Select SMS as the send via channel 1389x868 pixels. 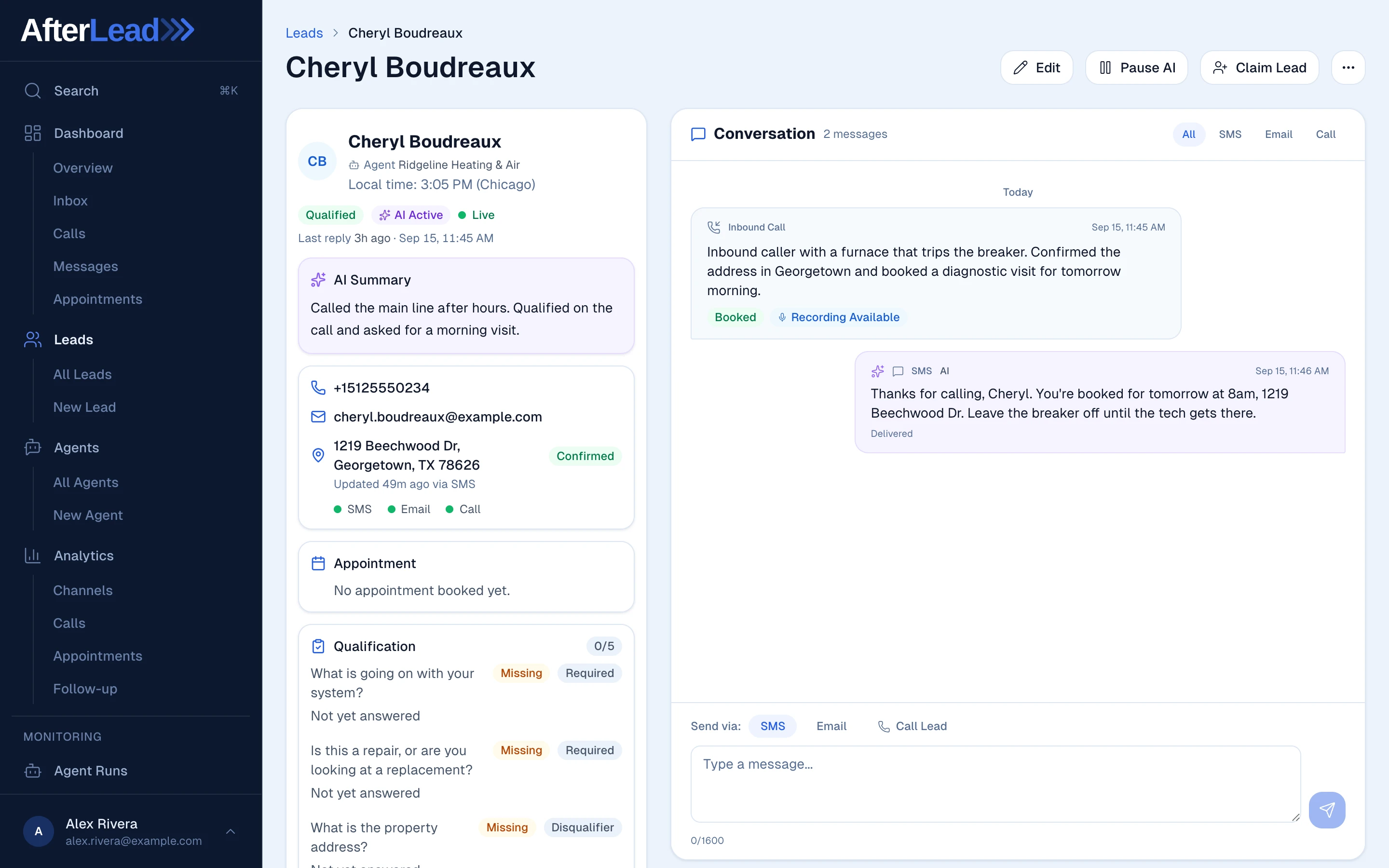(x=772, y=726)
